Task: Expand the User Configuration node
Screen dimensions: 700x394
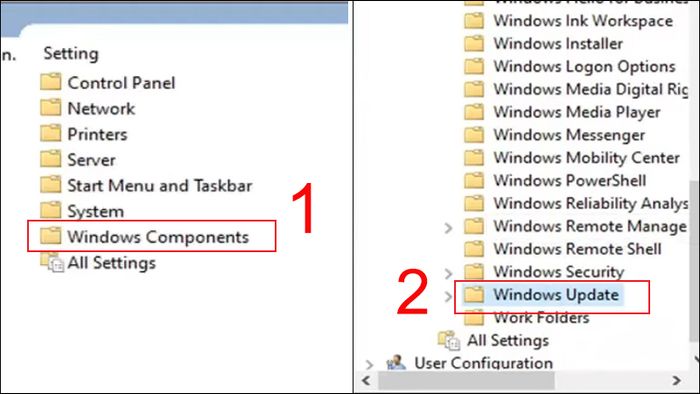Action: (x=369, y=365)
